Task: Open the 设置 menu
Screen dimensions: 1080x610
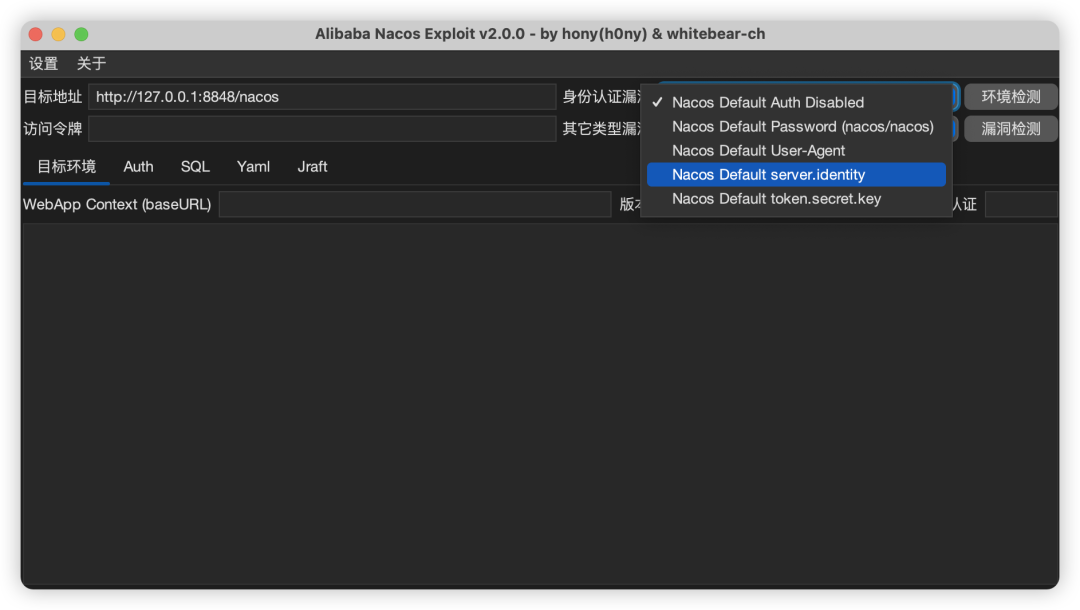Action: (43, 63)
